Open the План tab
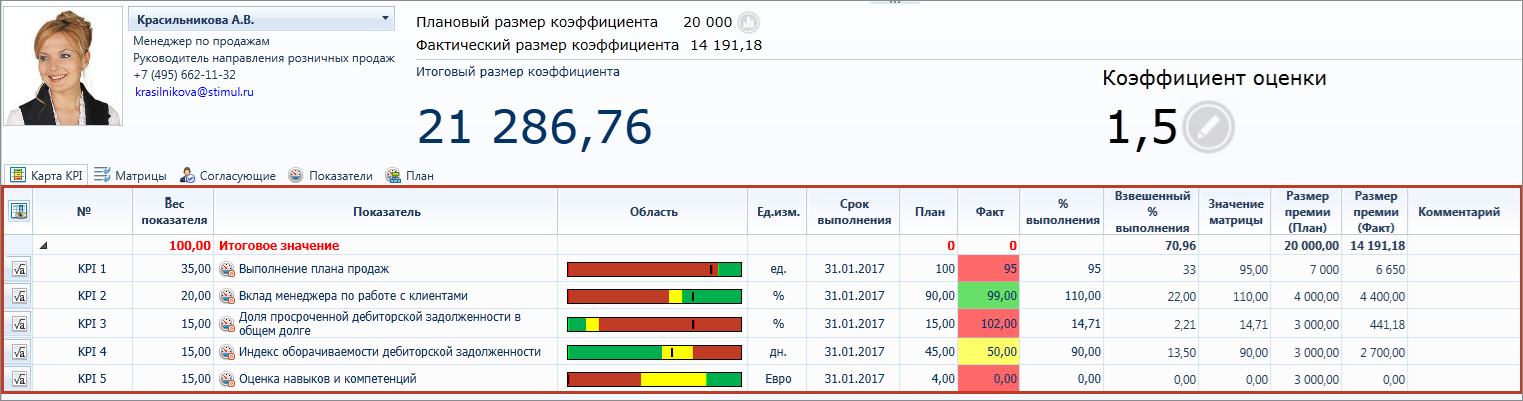 409,175
